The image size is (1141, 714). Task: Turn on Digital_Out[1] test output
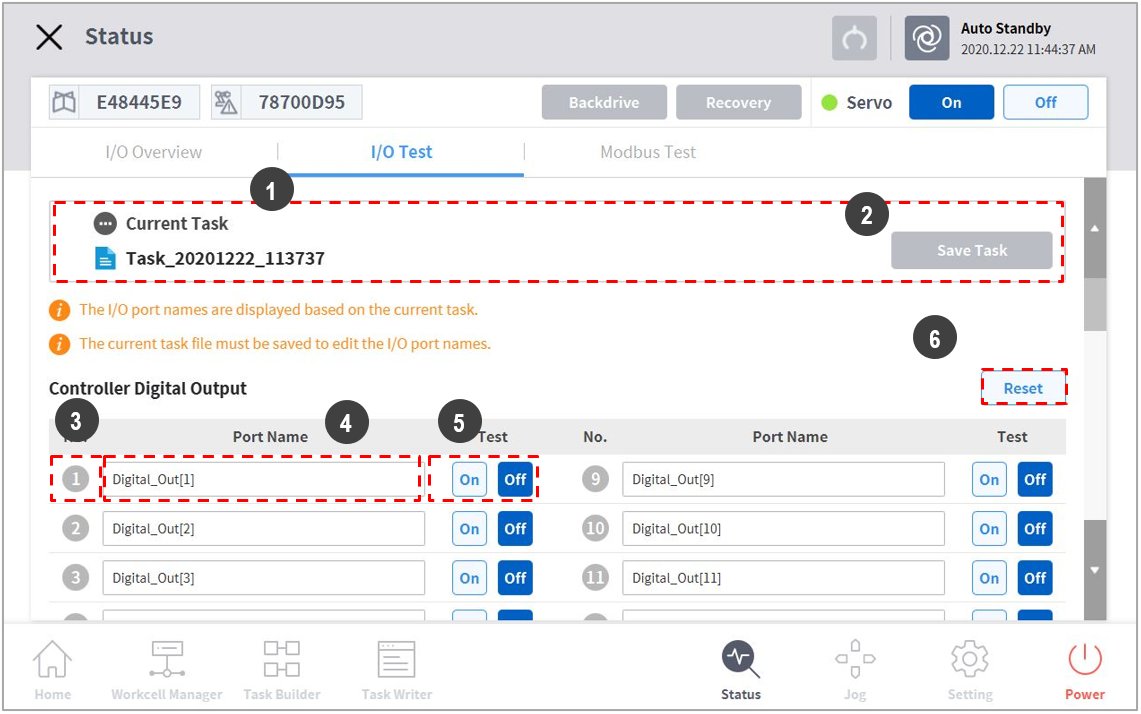(469, 479)
